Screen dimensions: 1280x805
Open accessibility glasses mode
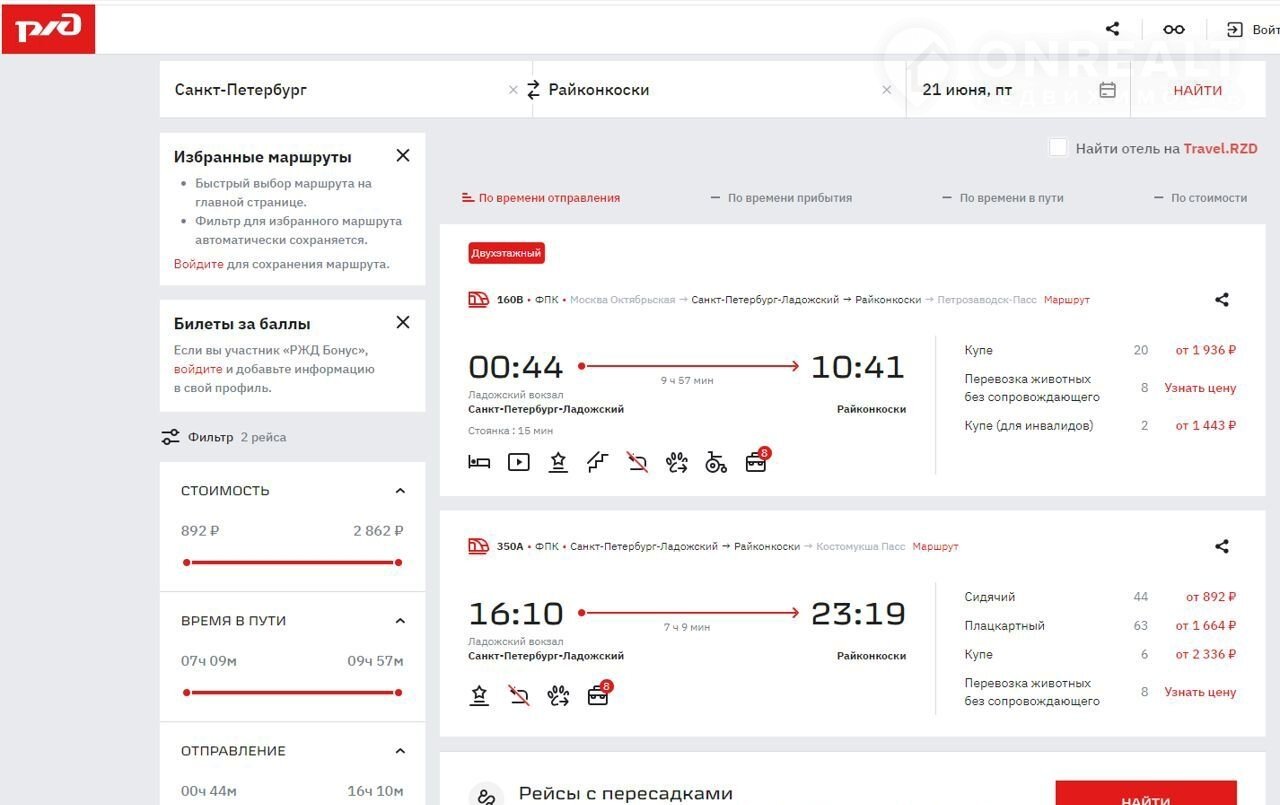[1174, 29]
